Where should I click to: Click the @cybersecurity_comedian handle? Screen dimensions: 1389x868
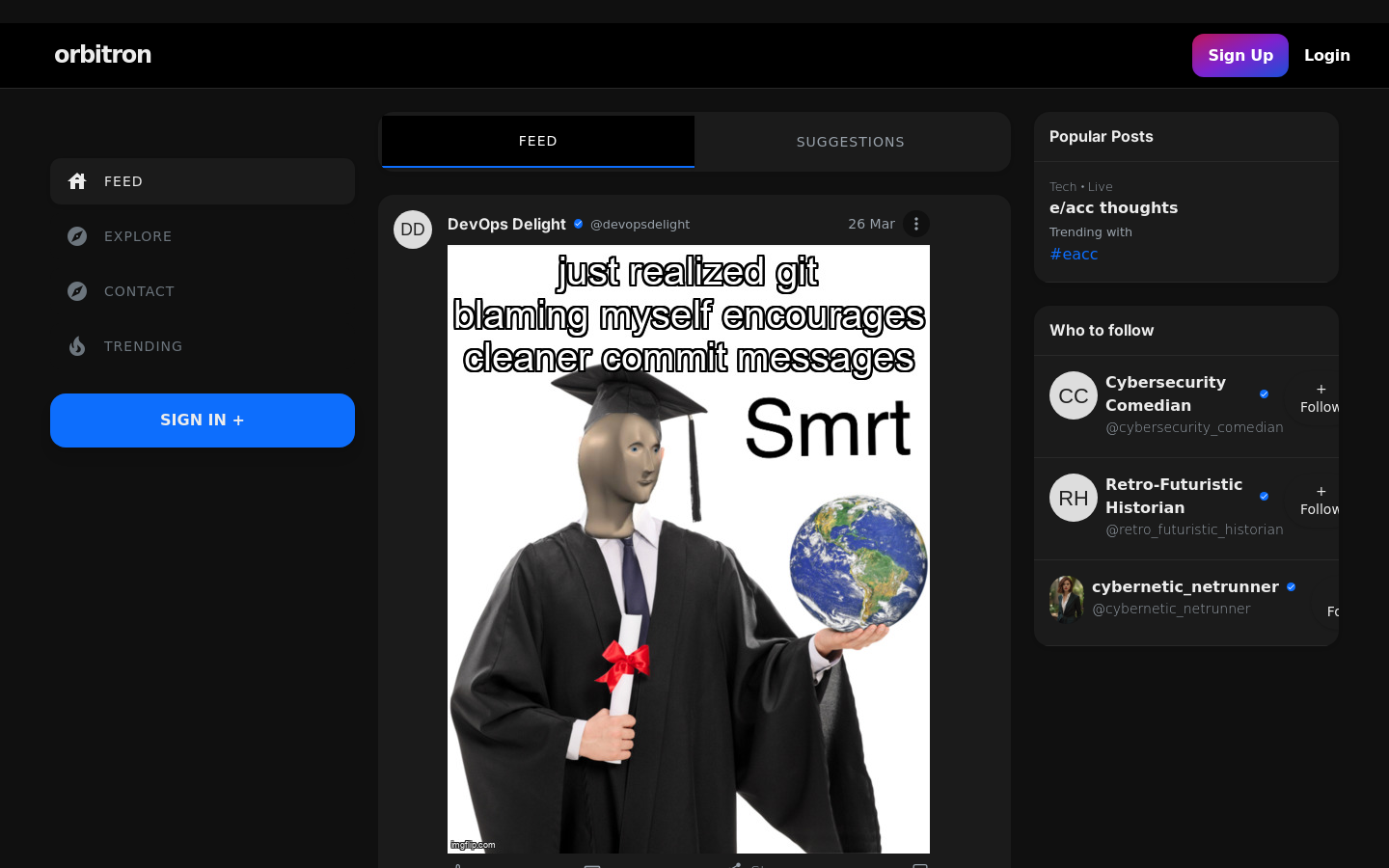[x=1194, y=427]
